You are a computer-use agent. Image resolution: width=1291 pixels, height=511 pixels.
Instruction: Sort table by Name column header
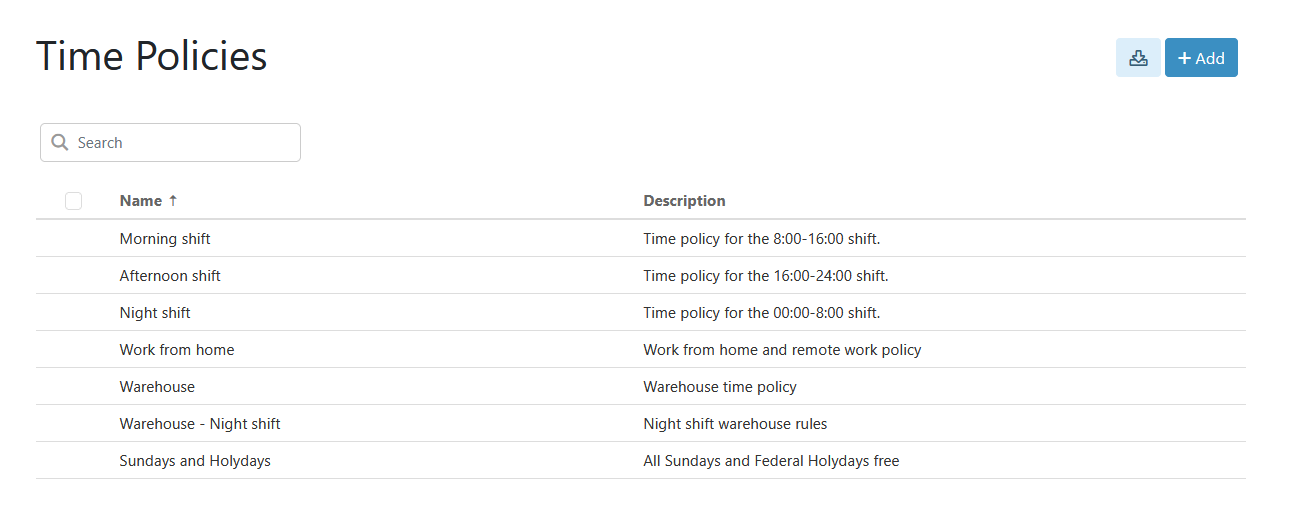coord(141,200)
